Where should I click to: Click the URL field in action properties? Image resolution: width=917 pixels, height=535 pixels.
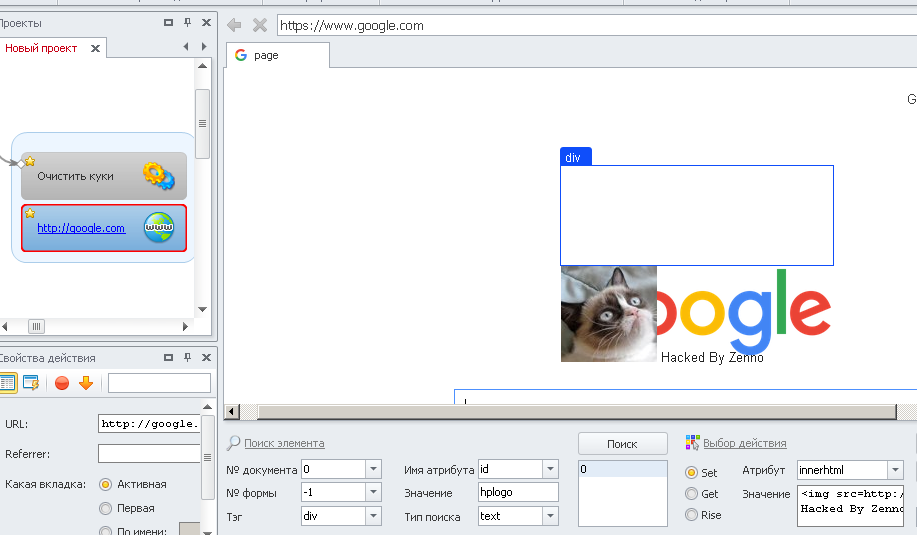click(x=149, y=423)
